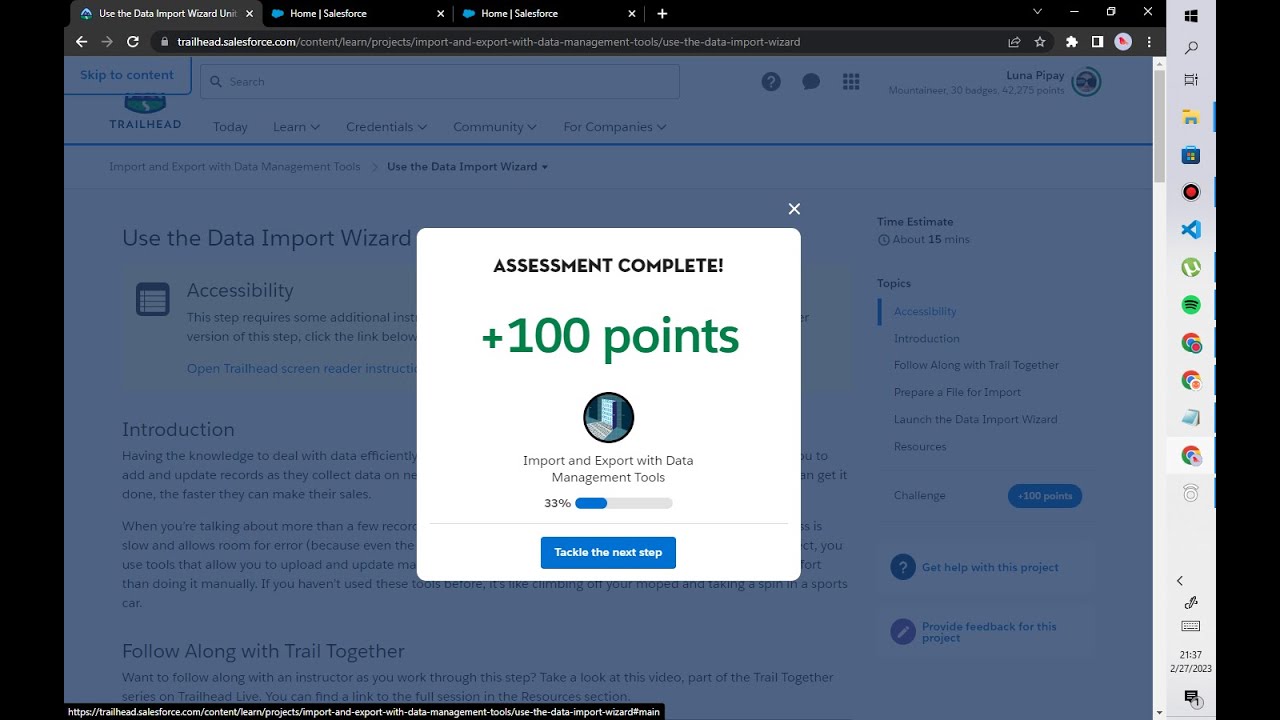This screenshot has width=1280, height=720.
Task: Close the Assessment Complete dialog
Action: click(794, 209)
